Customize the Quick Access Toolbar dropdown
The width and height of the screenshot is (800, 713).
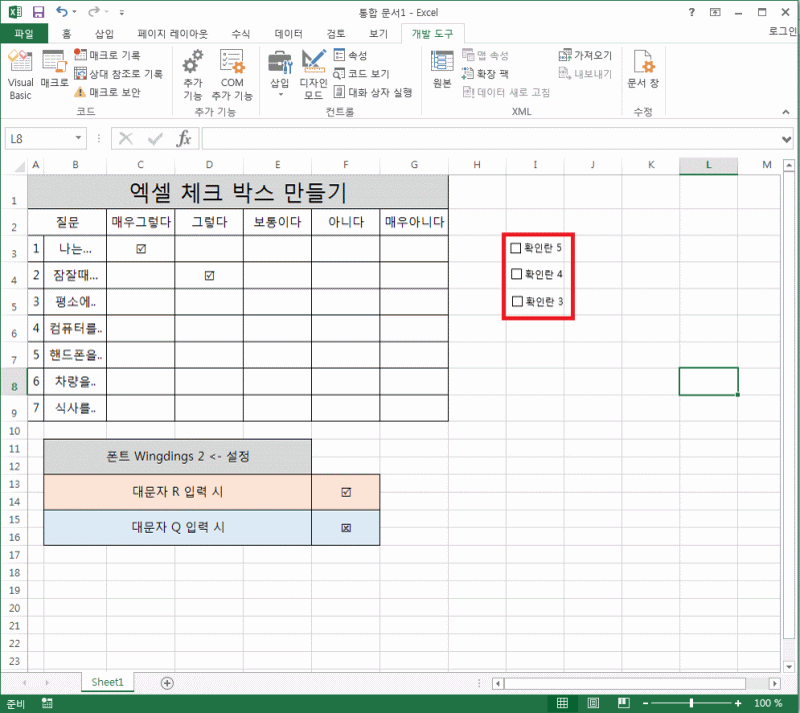click(x=121, y=12)
